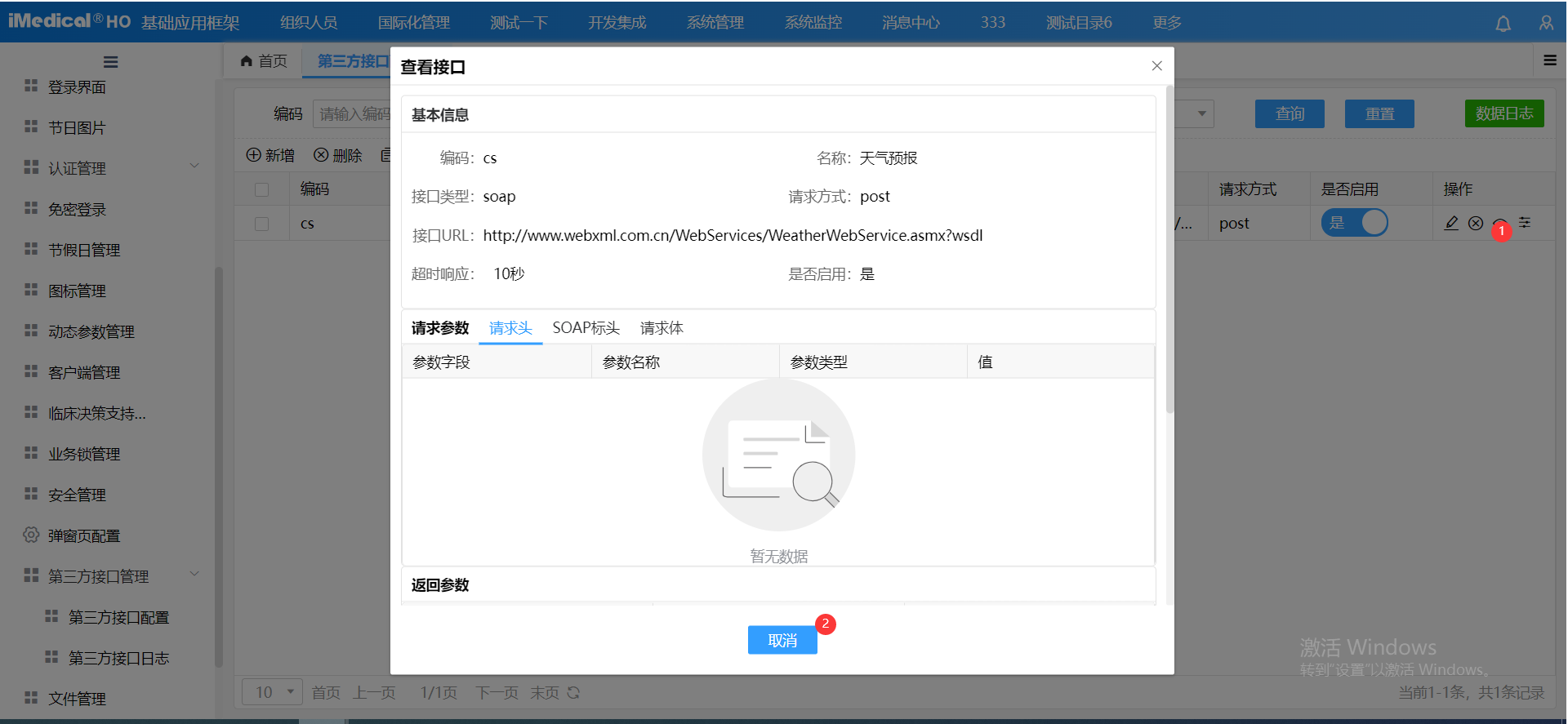Check the cs row checkbox
The width and height of the screenshot is (1568, 724).
pos(261,224)
